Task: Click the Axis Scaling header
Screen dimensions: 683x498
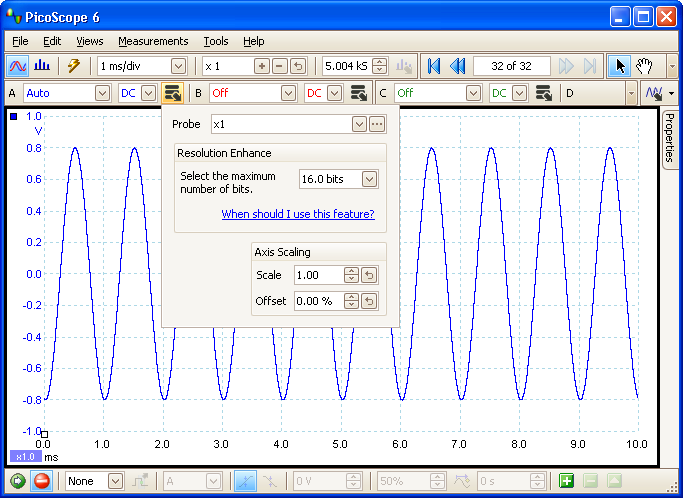Action: tap(319, 252)
